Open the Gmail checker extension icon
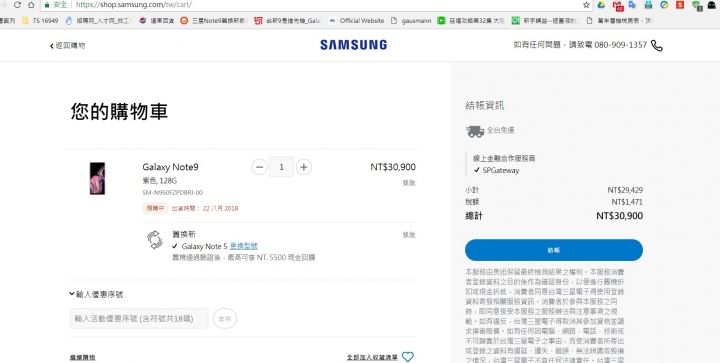720x363 pixels. pos(618,6)
